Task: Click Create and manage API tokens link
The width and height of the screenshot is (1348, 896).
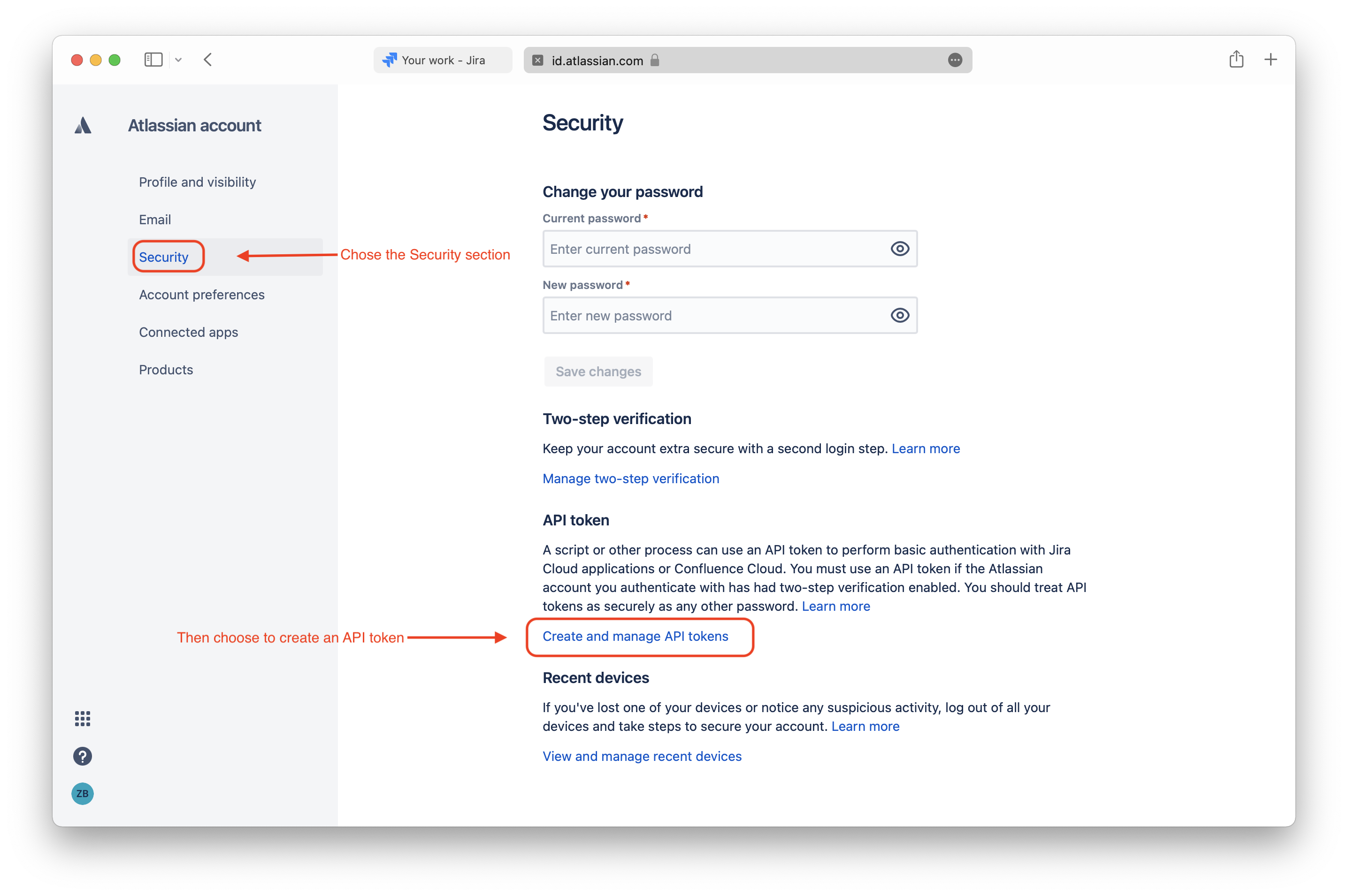Action: [635, 637]
